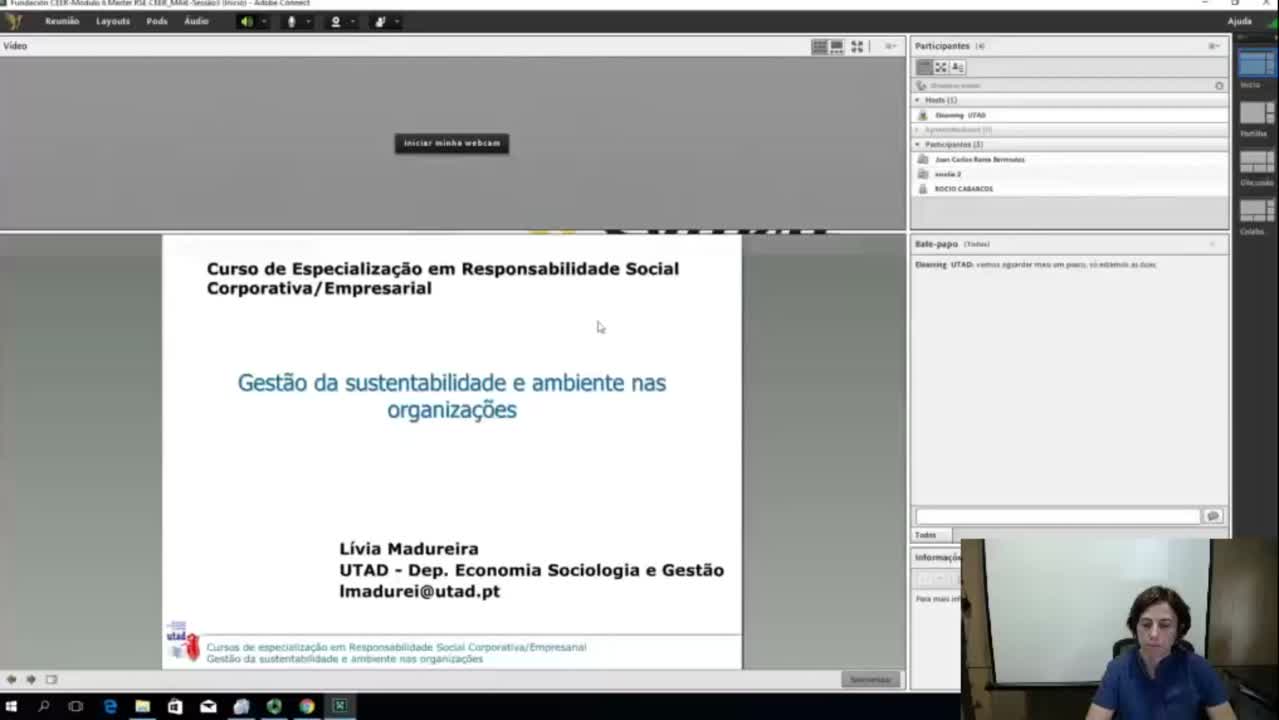
Task: Click the webcam icon in the top toolbar
Action: point(335,21)
